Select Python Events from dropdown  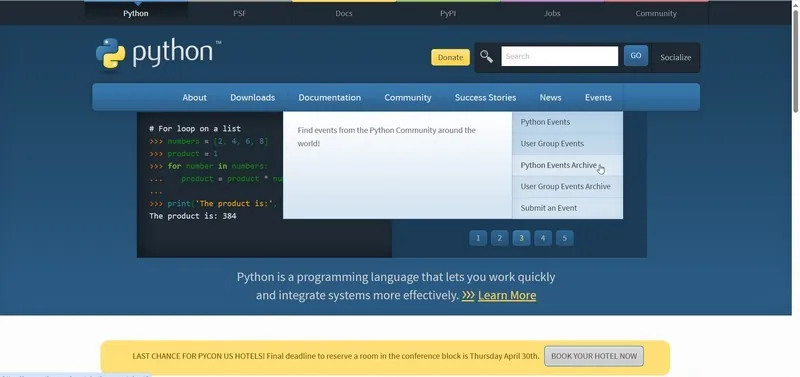tap(567, 122)
